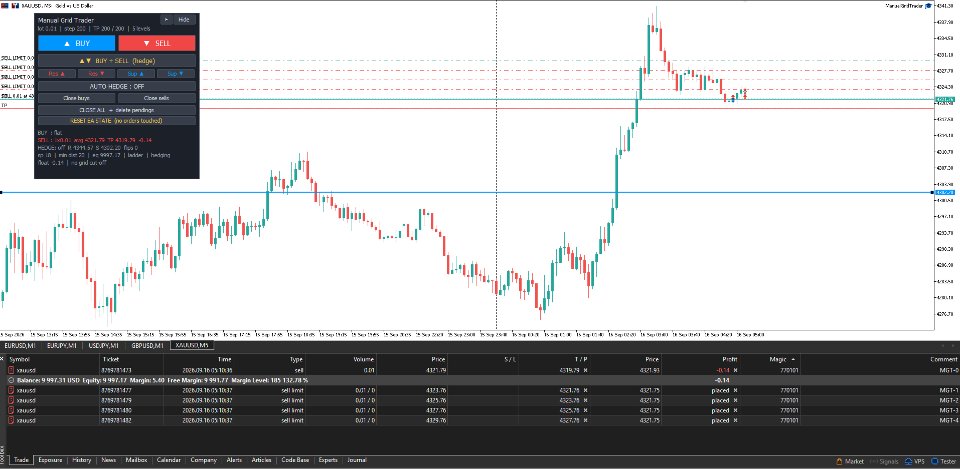This screenshot has width=960, height=469.
Task: Click the blue BUY button
Action: point(77,43)
